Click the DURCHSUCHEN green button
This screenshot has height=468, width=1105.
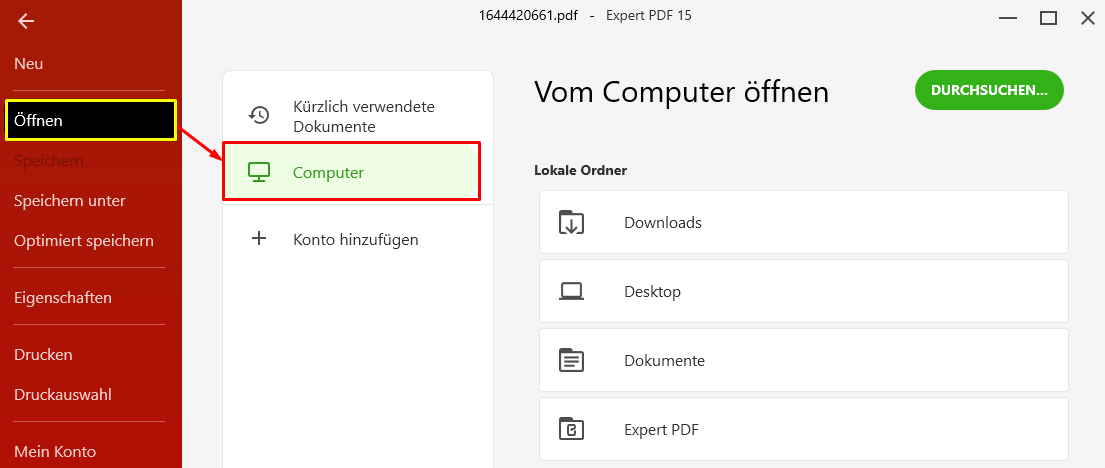[989, 90]
